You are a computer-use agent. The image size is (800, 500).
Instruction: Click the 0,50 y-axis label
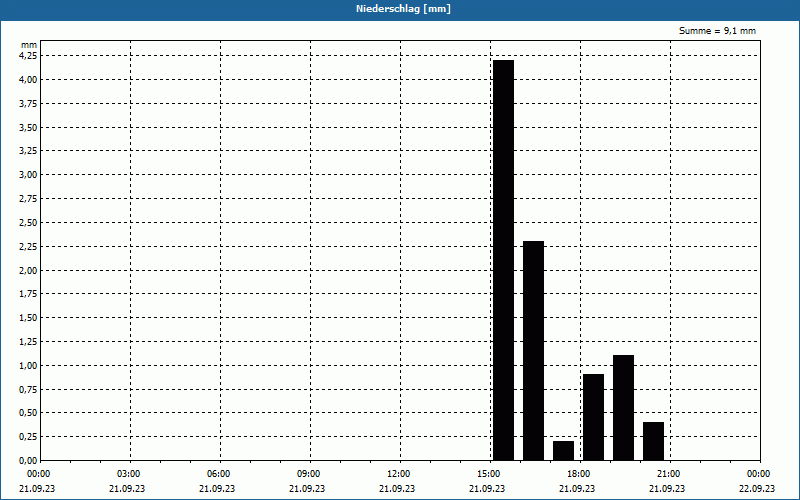click(x=28, y=413)
